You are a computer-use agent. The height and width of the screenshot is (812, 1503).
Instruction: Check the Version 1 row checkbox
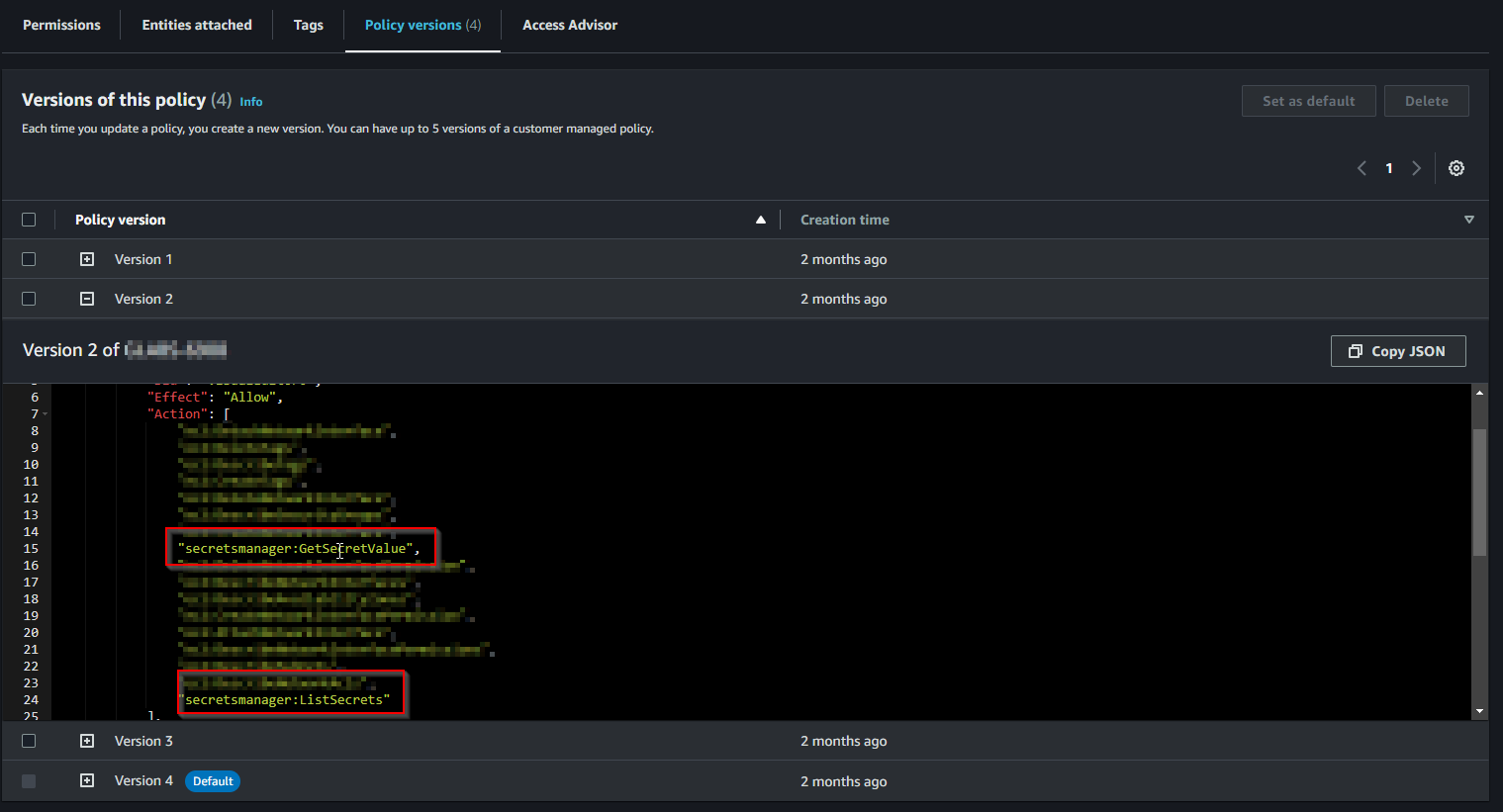[x=29, y=259]
